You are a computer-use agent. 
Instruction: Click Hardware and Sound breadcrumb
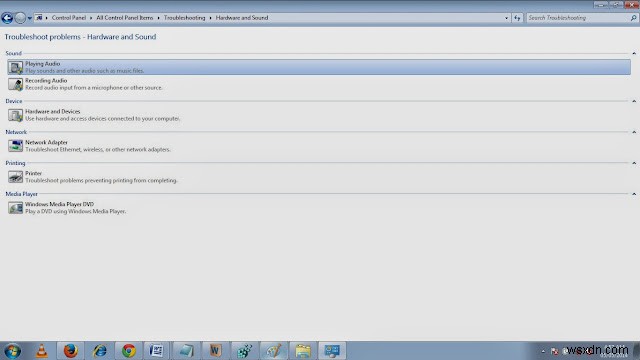tap(242, 18)
